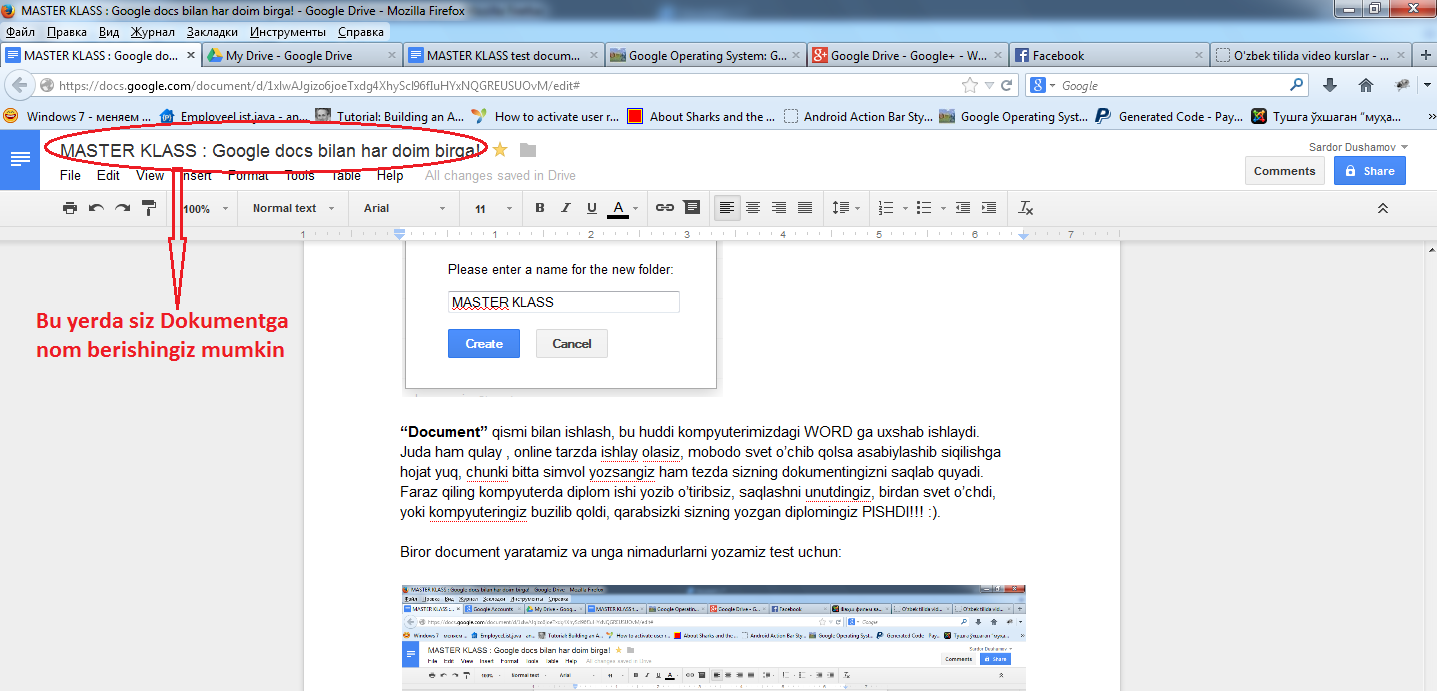Open the Docs File menu
Viewport: 1437px width, 691px height.
click(70, 175)
